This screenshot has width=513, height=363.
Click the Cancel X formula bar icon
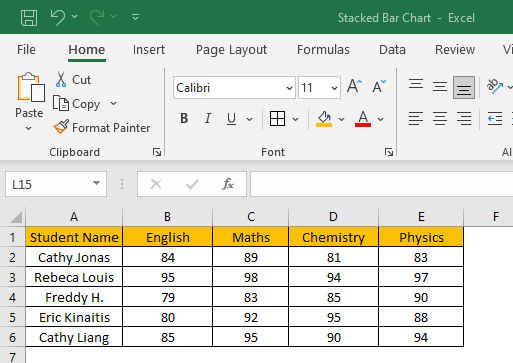coord(156,184)
